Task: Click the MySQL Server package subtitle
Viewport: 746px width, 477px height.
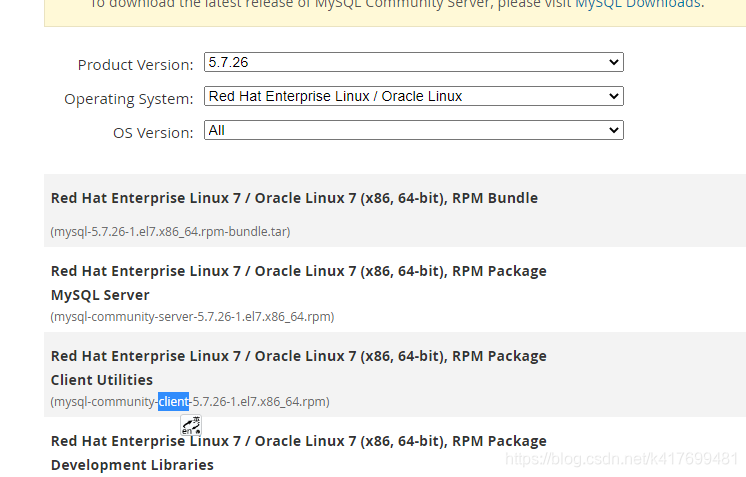Action: [100, 295]
